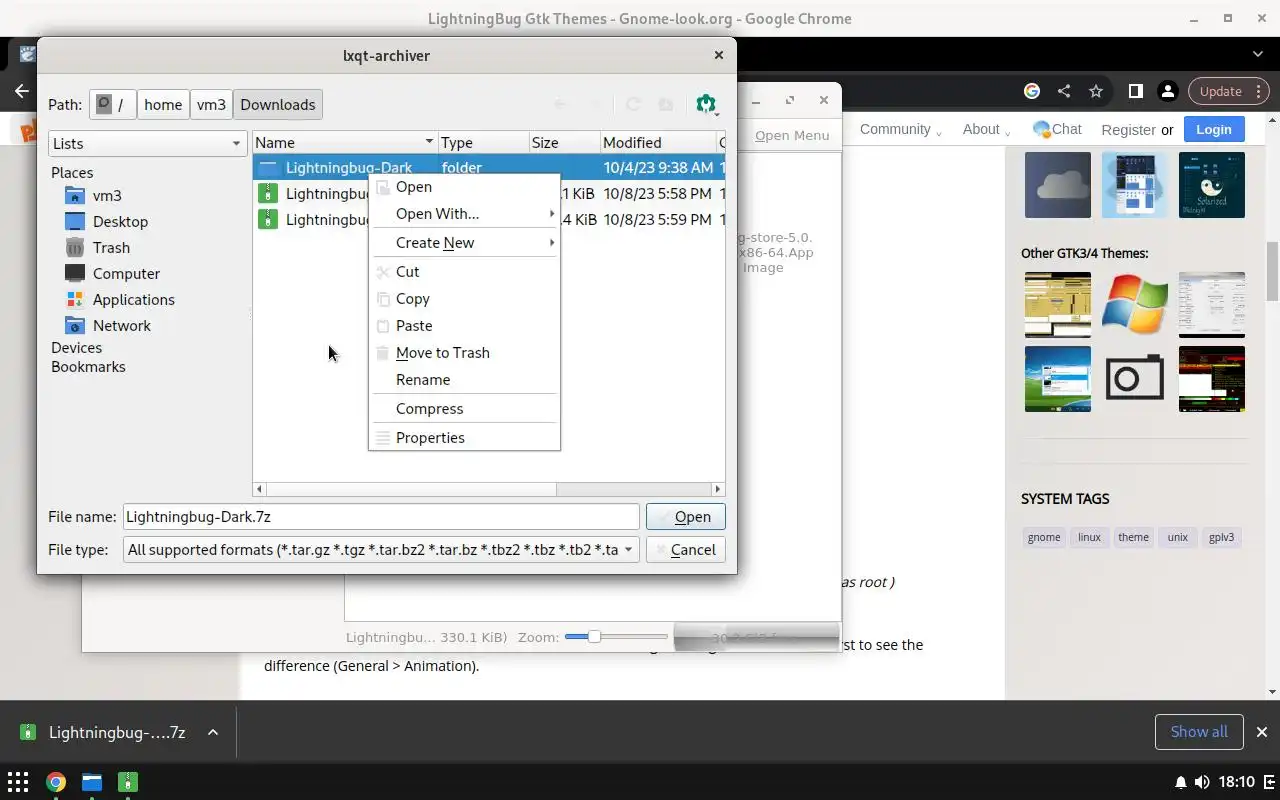Click the gplv3 system tag
The width and height of the screenshot is (1280, 800).
[x=1221, y=537]
